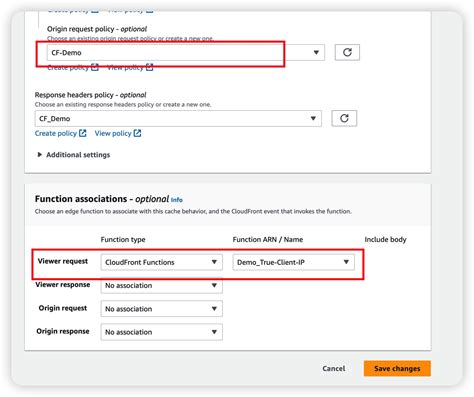The height and width of the screenshot is (397, 474).
Task: Refresh the response headers policy list
Action: point(344,118)
